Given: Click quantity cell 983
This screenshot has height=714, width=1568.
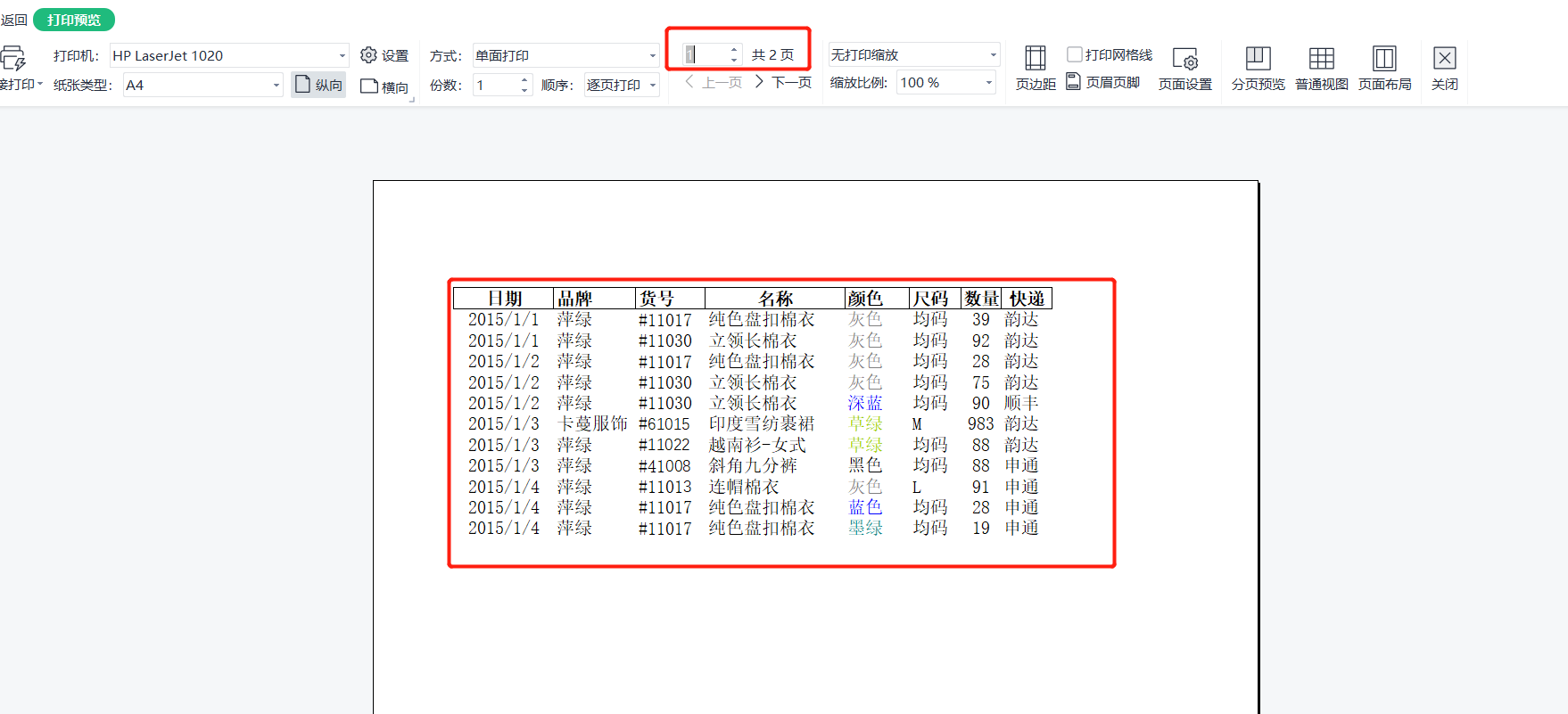Looking at the screenshot, I should (x=980, y=423).
